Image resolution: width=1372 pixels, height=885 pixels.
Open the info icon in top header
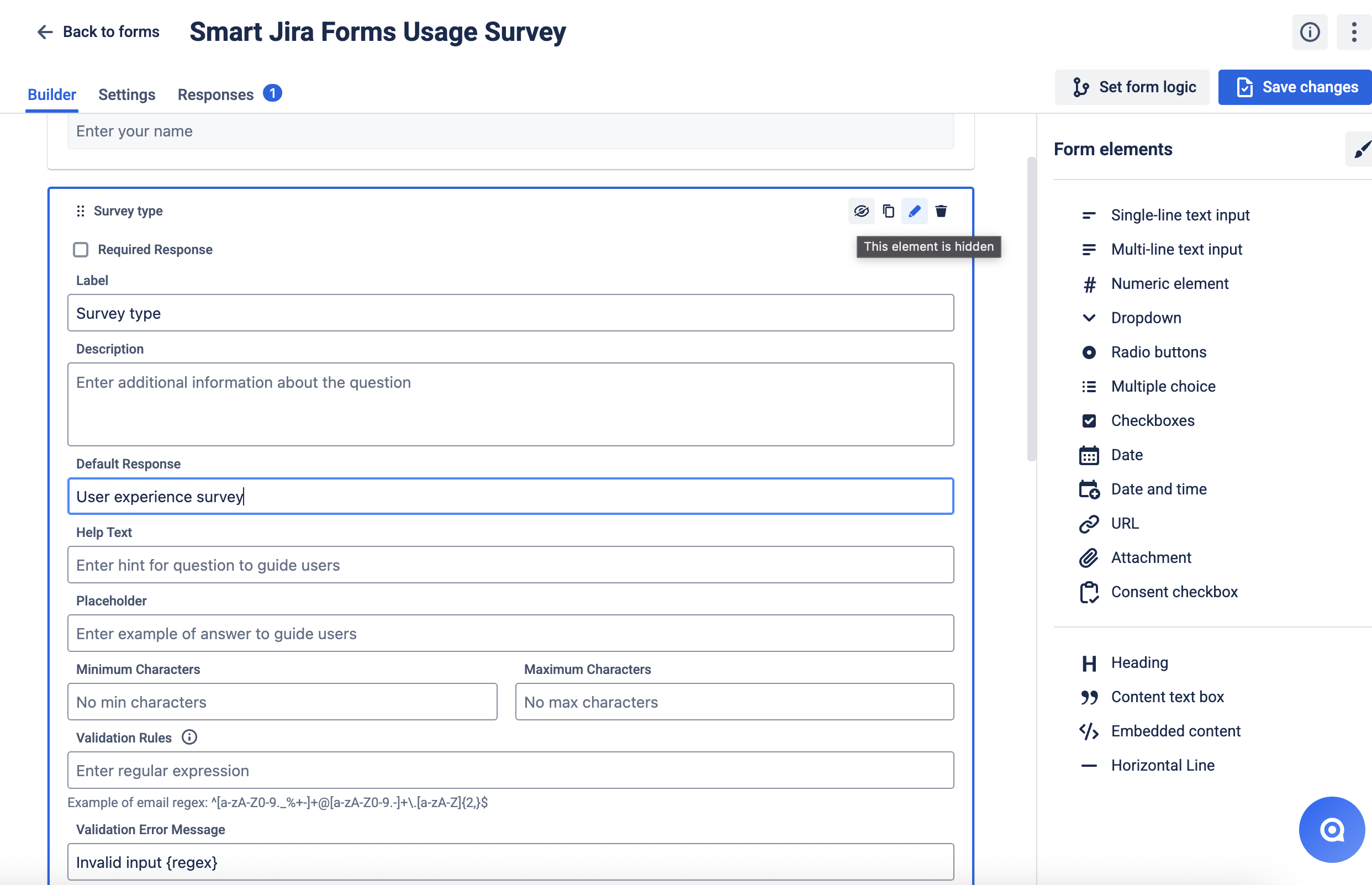[1310, 32]
